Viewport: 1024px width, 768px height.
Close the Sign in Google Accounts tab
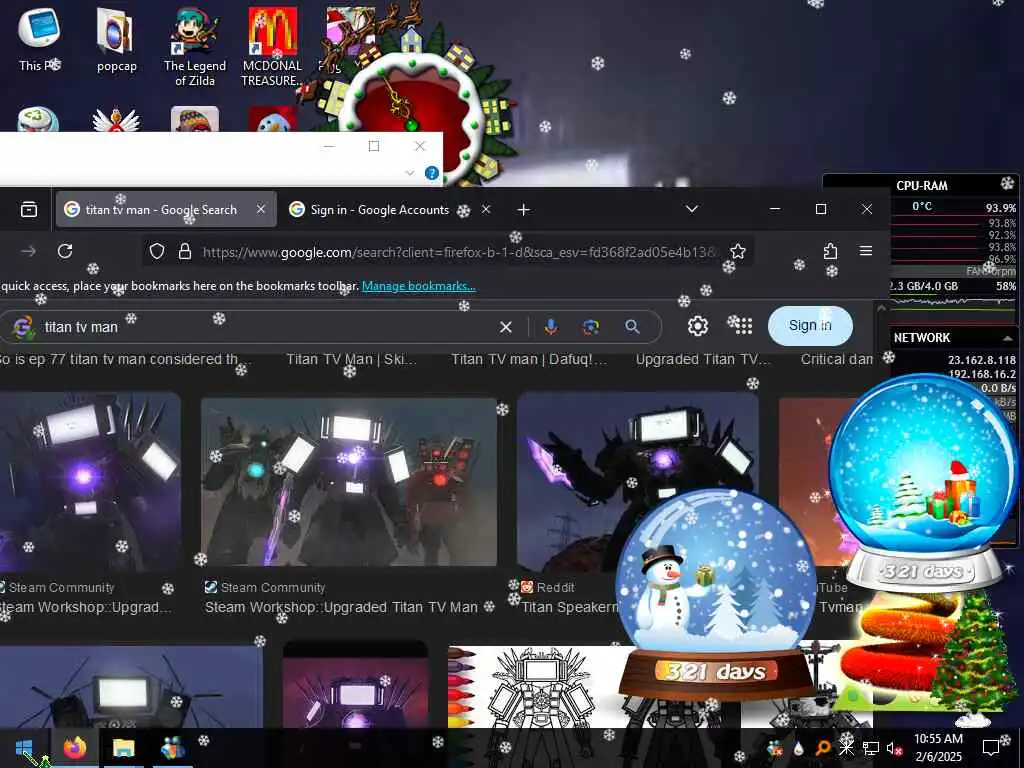tap(486, 209)
